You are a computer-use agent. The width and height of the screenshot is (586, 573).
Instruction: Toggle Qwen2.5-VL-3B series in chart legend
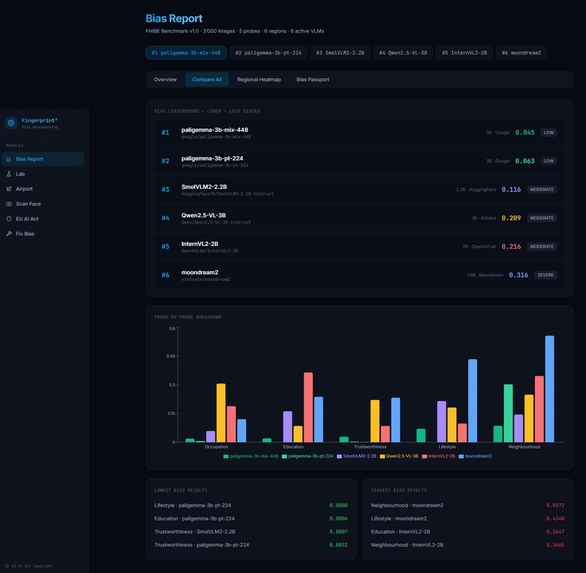[399, 456]
